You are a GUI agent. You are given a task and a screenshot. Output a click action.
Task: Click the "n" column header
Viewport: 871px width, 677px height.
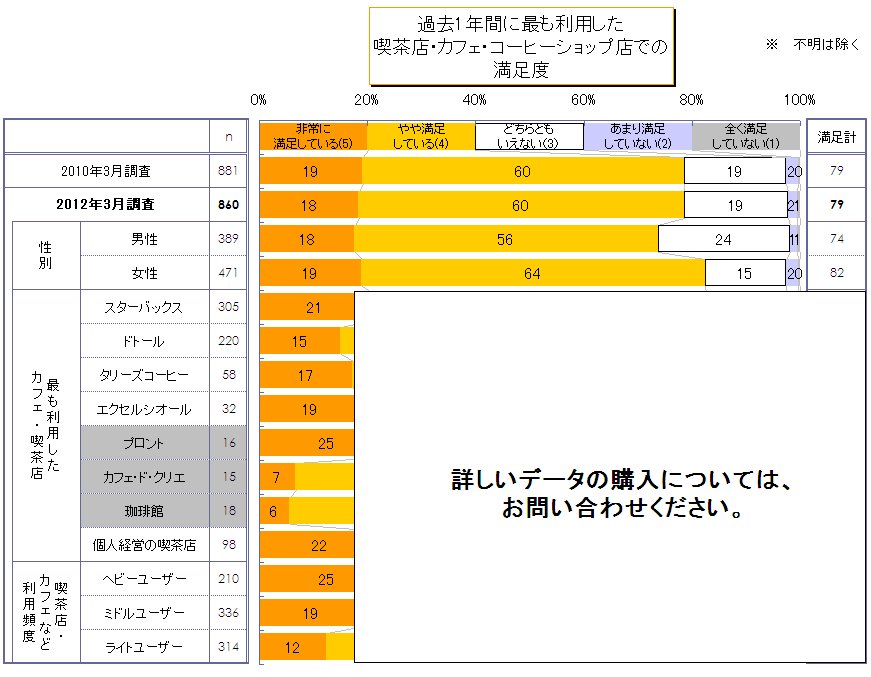228,137
